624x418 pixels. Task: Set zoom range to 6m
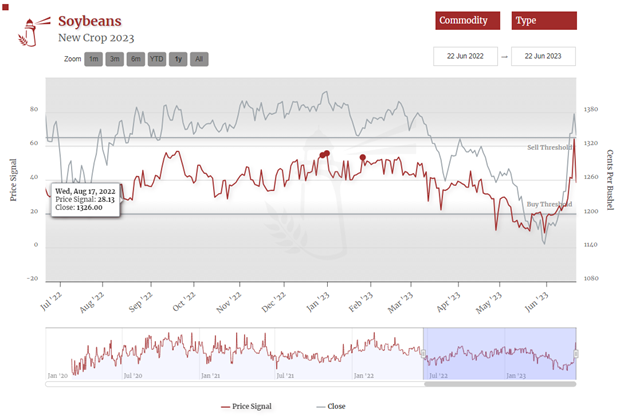136,59
